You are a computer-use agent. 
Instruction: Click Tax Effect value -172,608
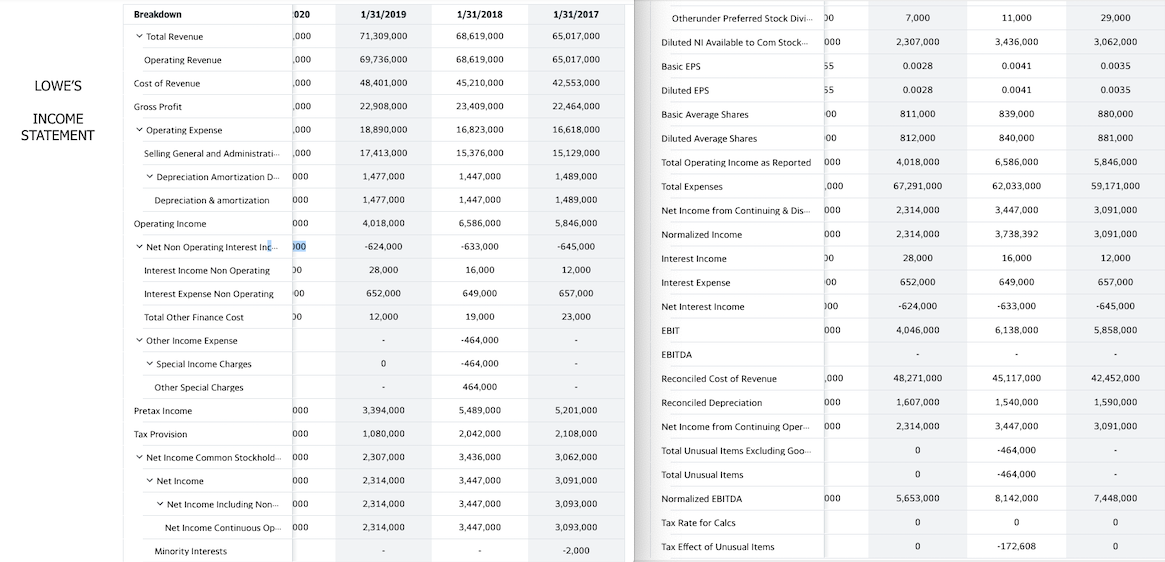1016,547
